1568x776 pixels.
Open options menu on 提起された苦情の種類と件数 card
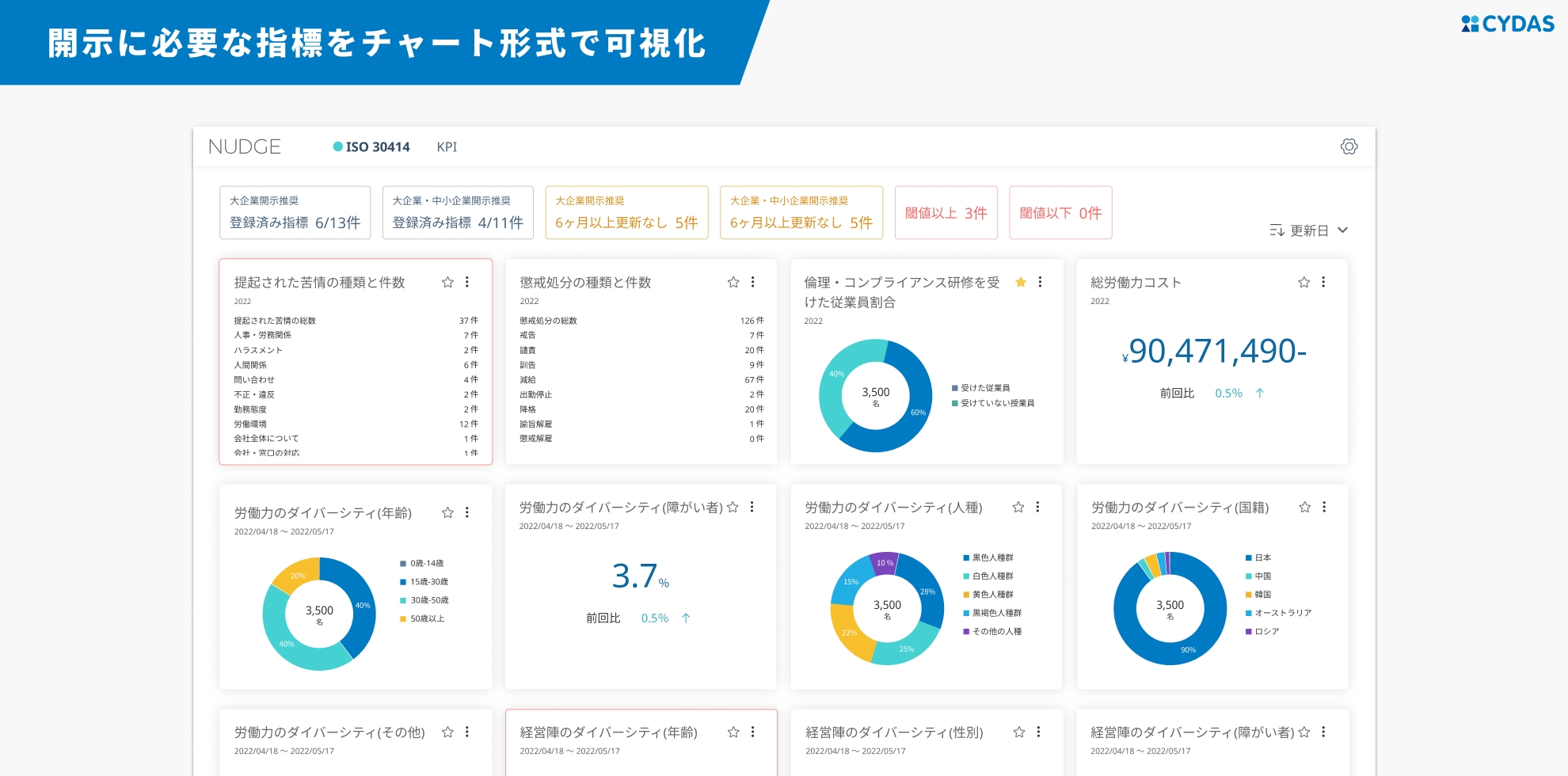pos(467,282)
